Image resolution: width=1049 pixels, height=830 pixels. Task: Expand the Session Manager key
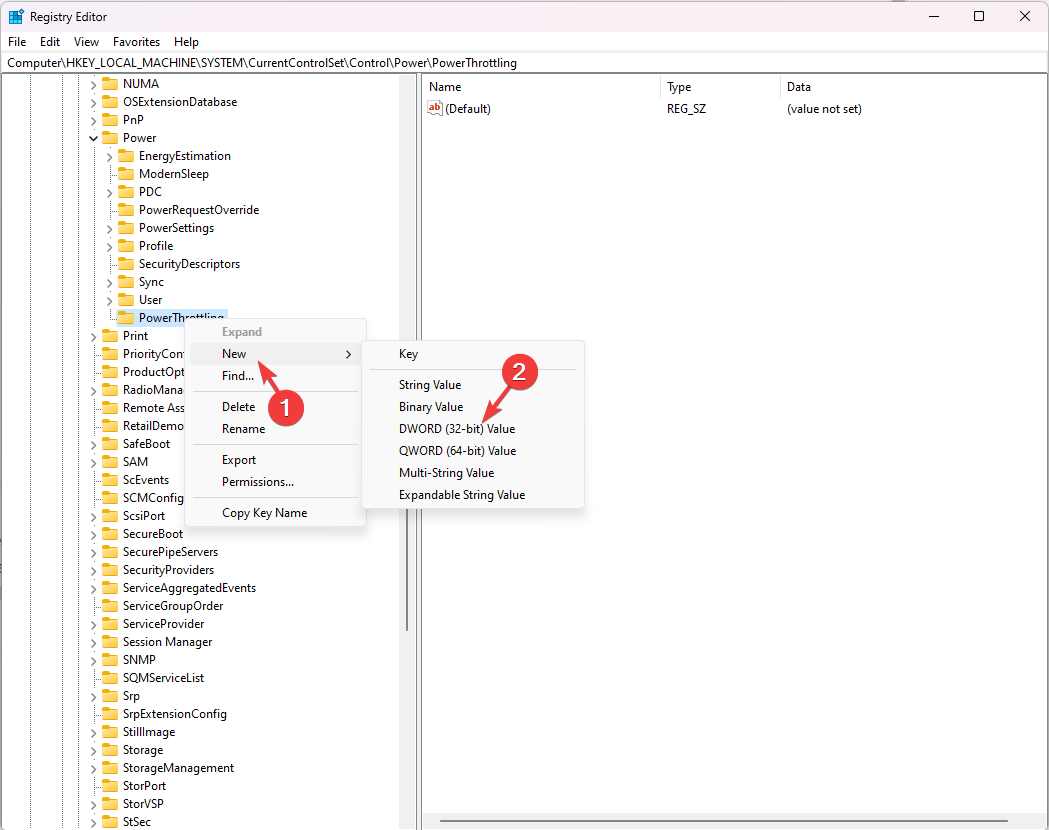pyautogui.click(x=93, y=642)
